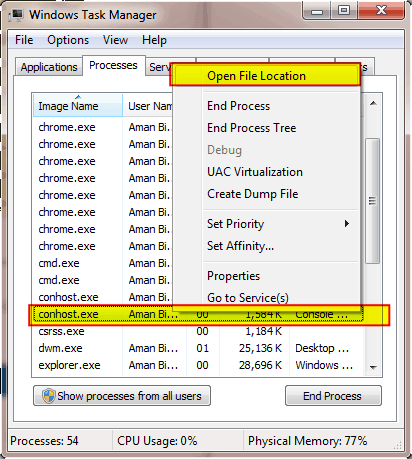412x459 pixels.
Task: Close the Windows Task Manager window
Action: tap(381, 11)
